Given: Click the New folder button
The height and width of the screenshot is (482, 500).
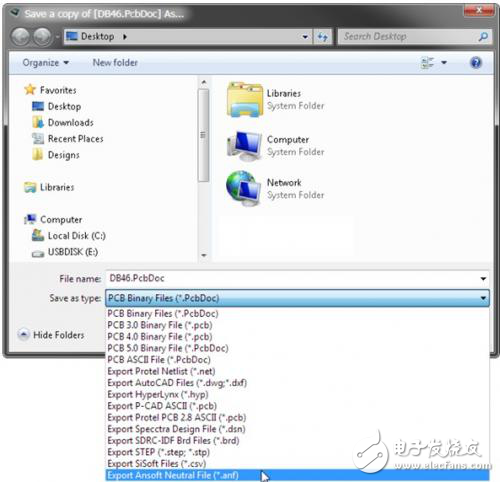Looking at the screenshot, I should click(x=115, y=63).
